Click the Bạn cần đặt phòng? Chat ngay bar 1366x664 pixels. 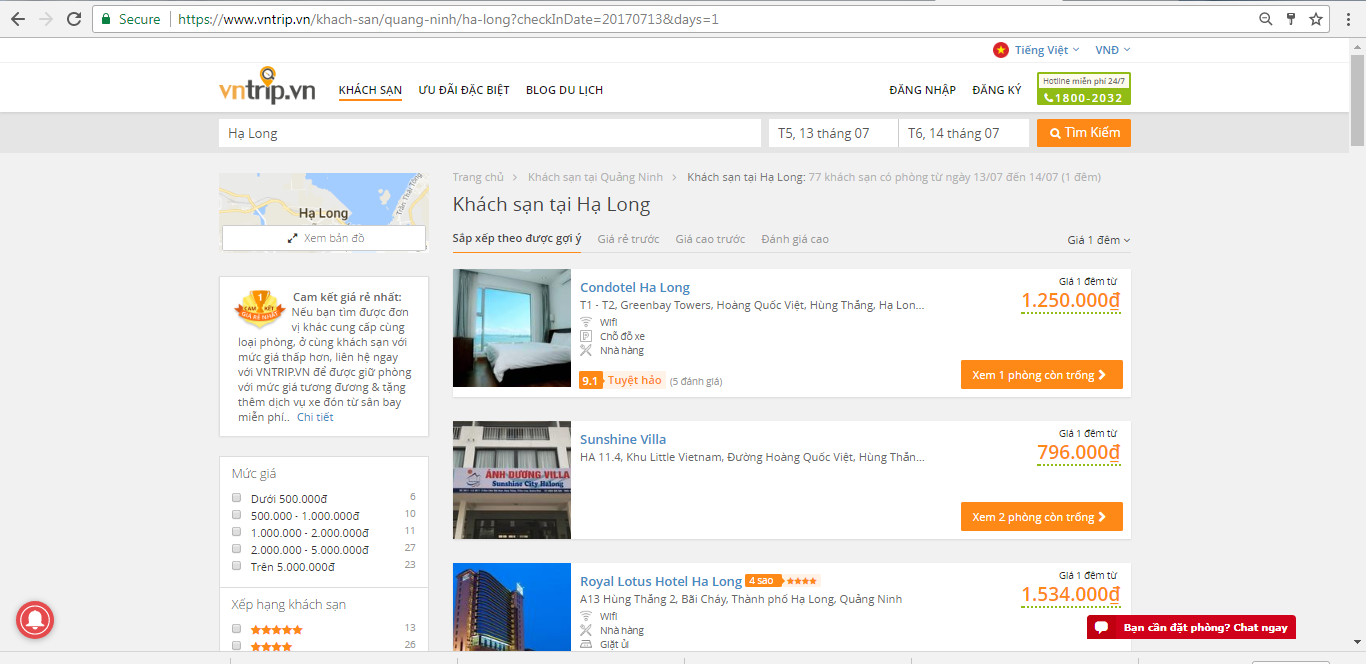point(1191,627)
